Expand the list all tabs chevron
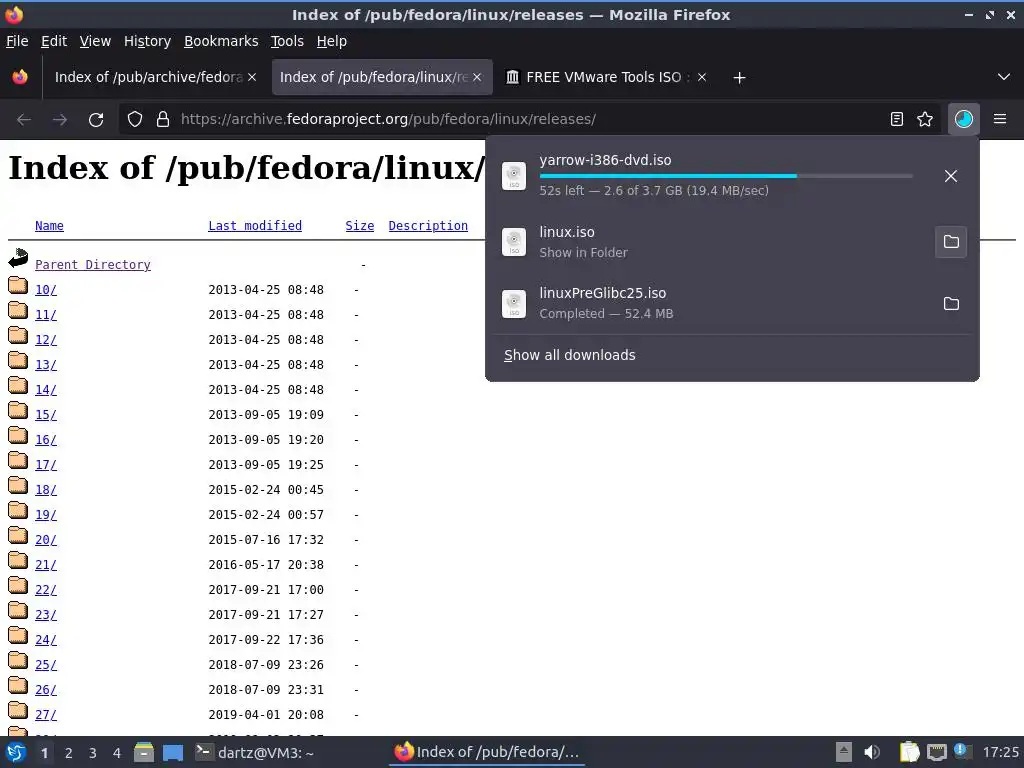The image size is (1024, 768). click(1004, 77)
